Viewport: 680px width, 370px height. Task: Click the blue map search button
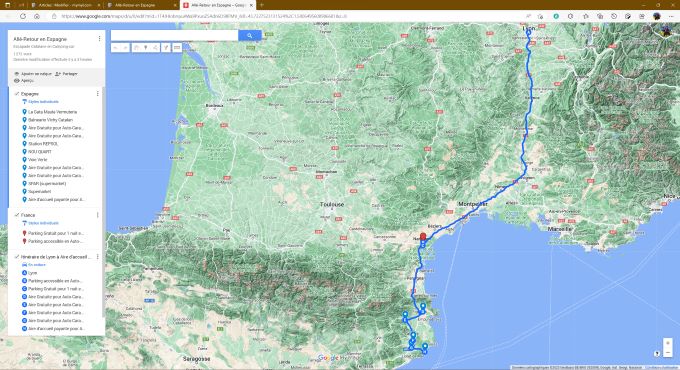(249, 36)
